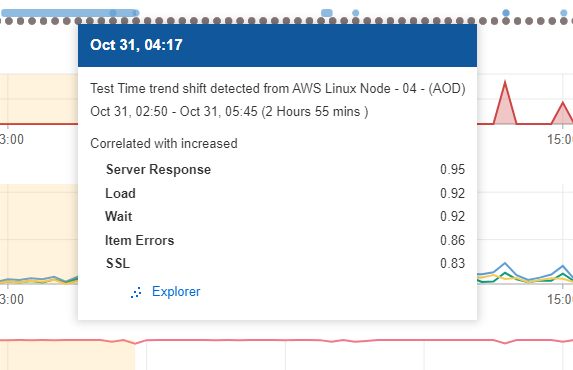
Task: Click the blue line peak in the metrics chart
Action: point(505,263)
